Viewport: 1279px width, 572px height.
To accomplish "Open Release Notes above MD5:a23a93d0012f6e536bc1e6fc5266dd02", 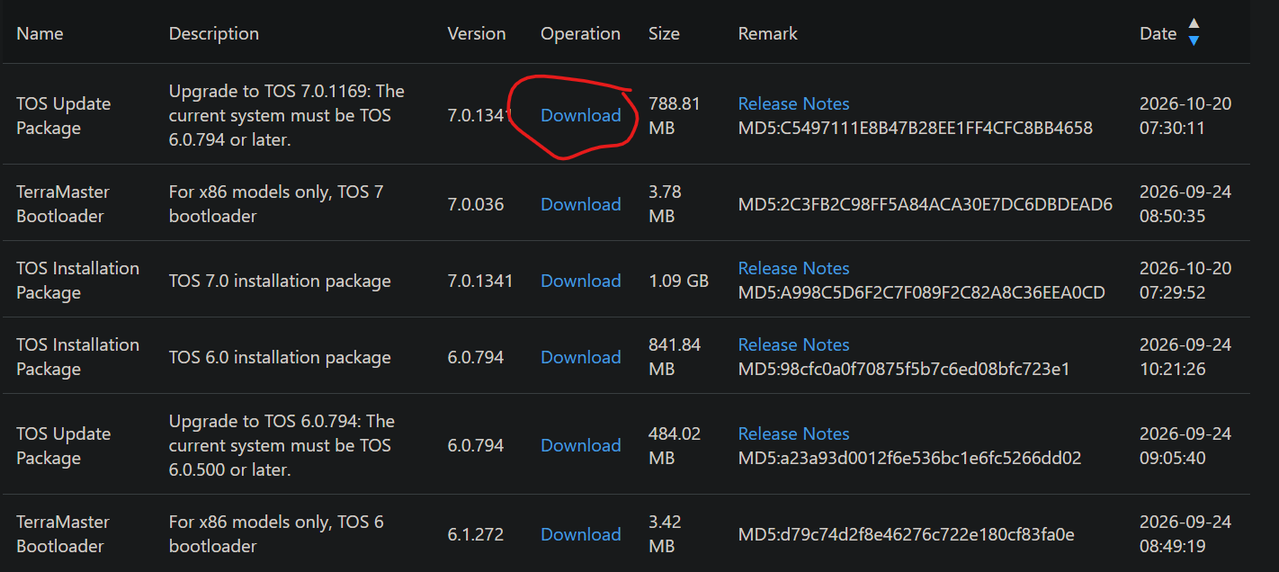I will pyautogui.click(x=794, y=433).
